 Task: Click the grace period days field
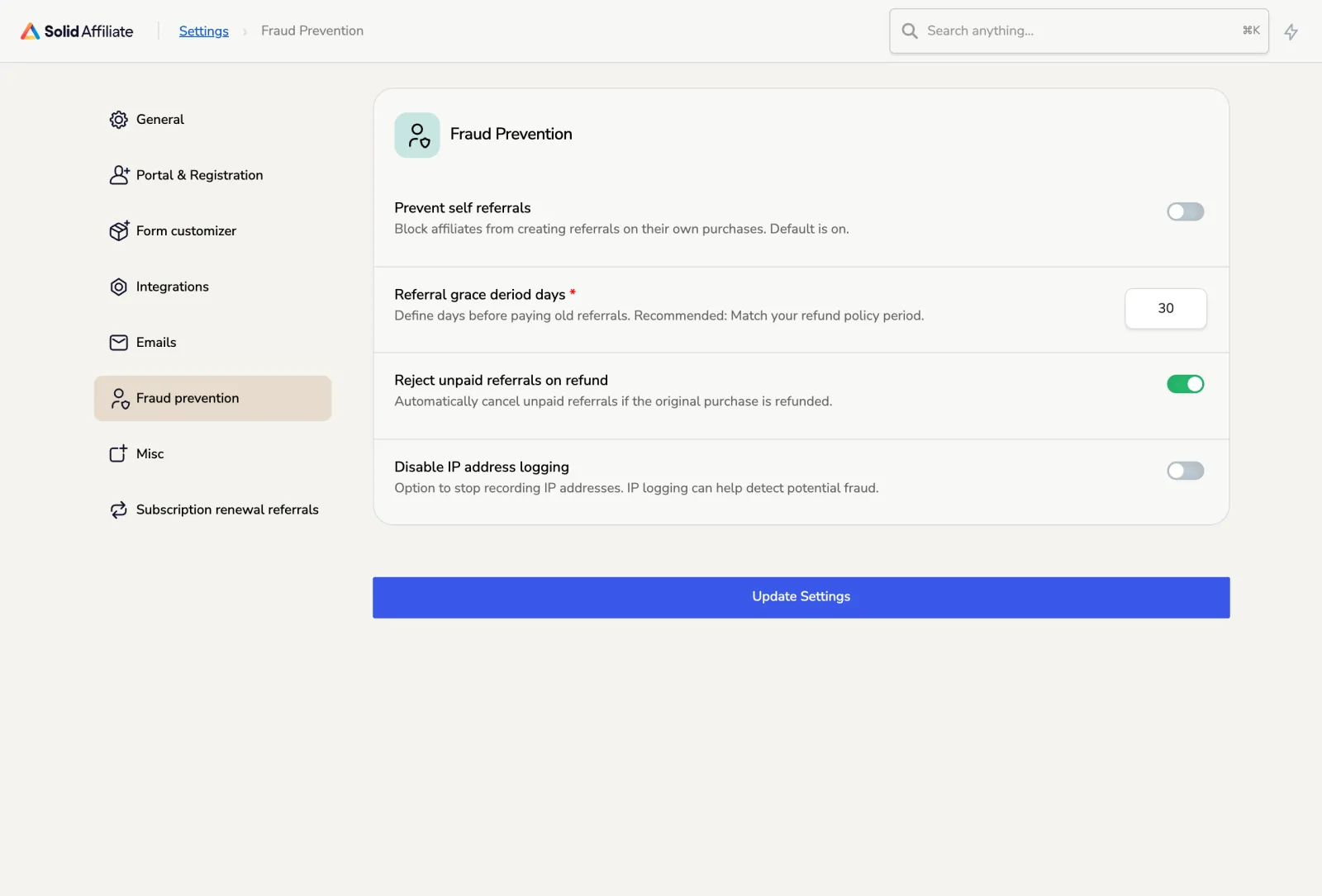pos(1165,309)
